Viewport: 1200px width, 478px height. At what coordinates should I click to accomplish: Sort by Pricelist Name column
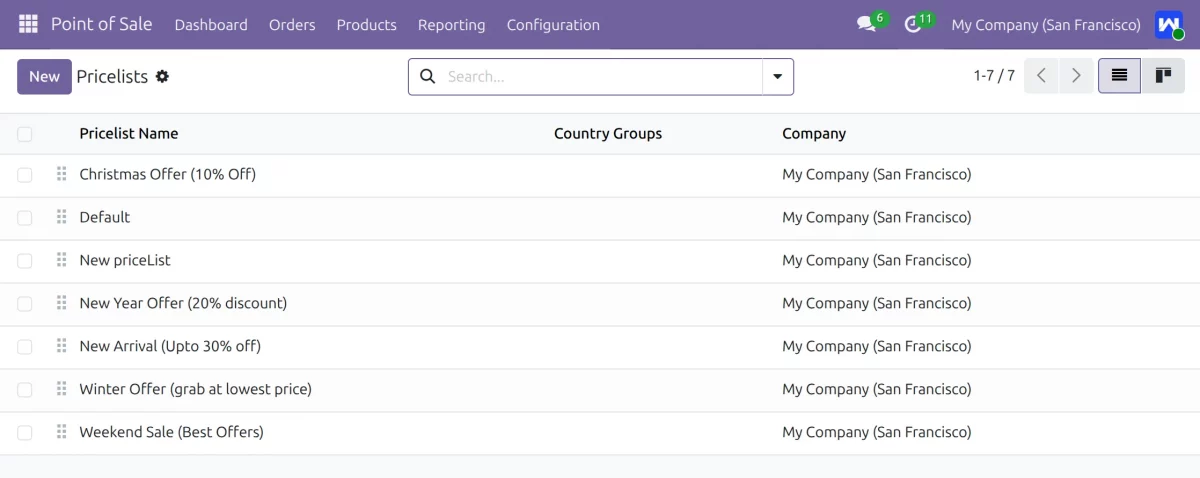click(129, 133)
